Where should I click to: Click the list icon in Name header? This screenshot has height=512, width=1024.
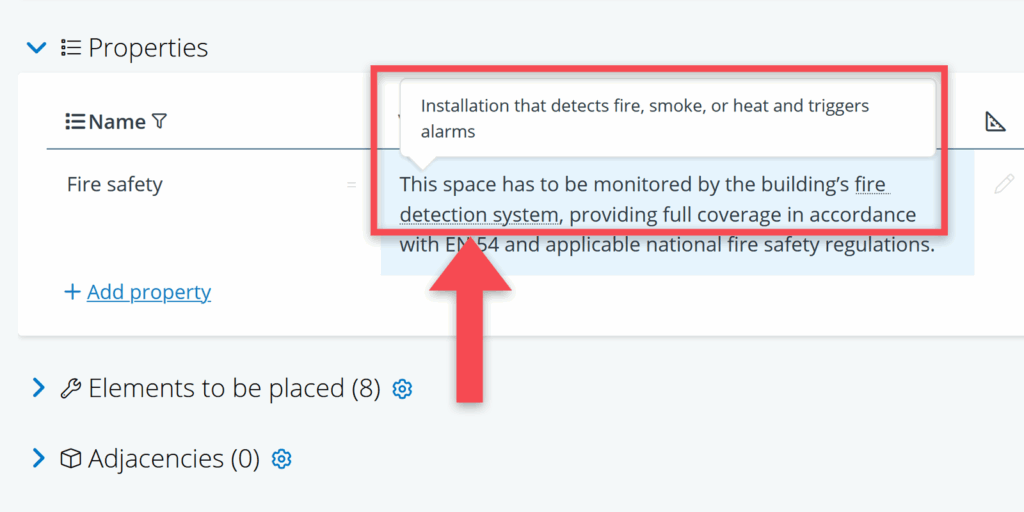pyautogui.click(x=75, y=122)
